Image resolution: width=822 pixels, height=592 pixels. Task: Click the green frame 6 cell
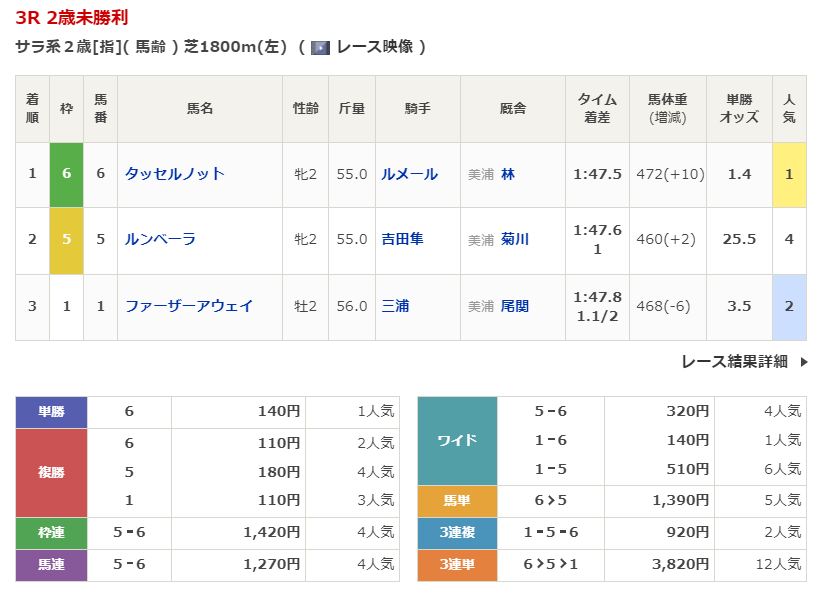66,174
